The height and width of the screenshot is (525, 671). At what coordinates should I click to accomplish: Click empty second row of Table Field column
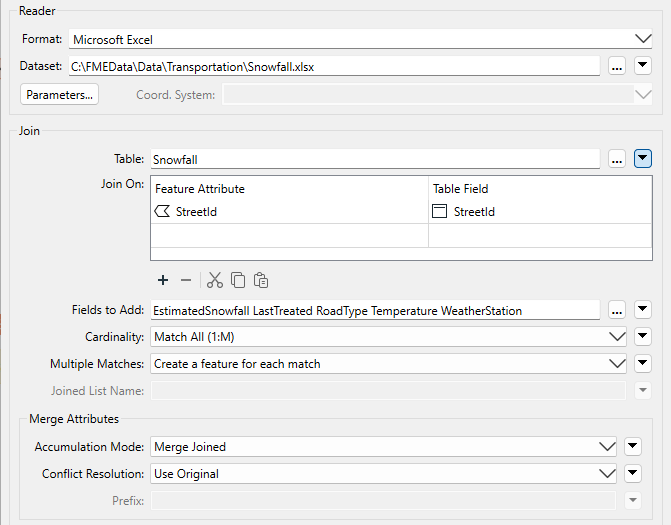(540, 235)
